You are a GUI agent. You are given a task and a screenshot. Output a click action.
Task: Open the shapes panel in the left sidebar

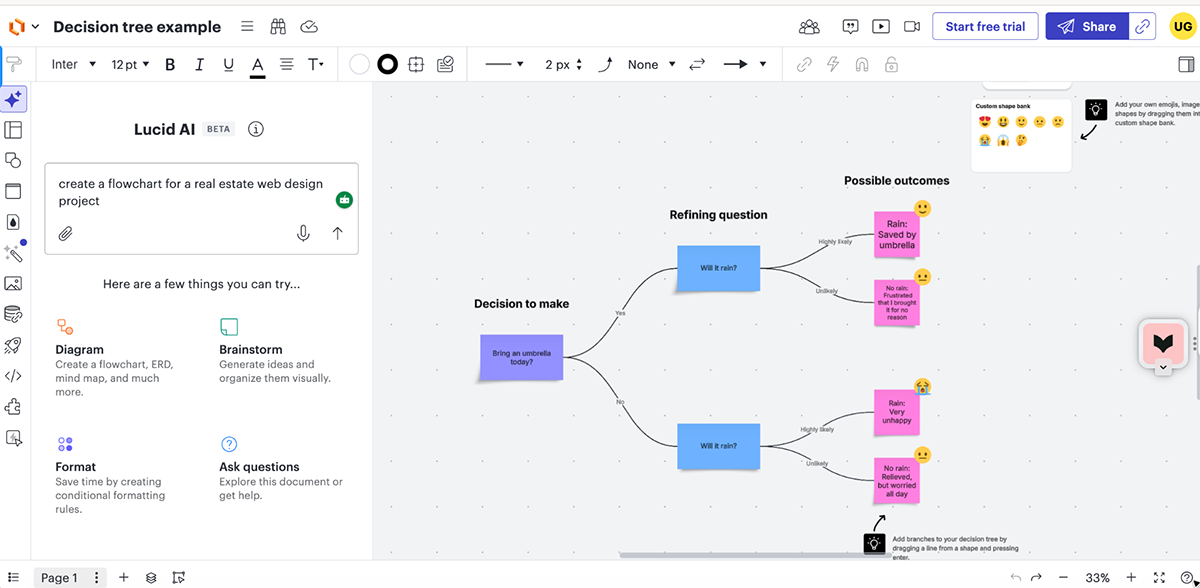coord(14,160)
